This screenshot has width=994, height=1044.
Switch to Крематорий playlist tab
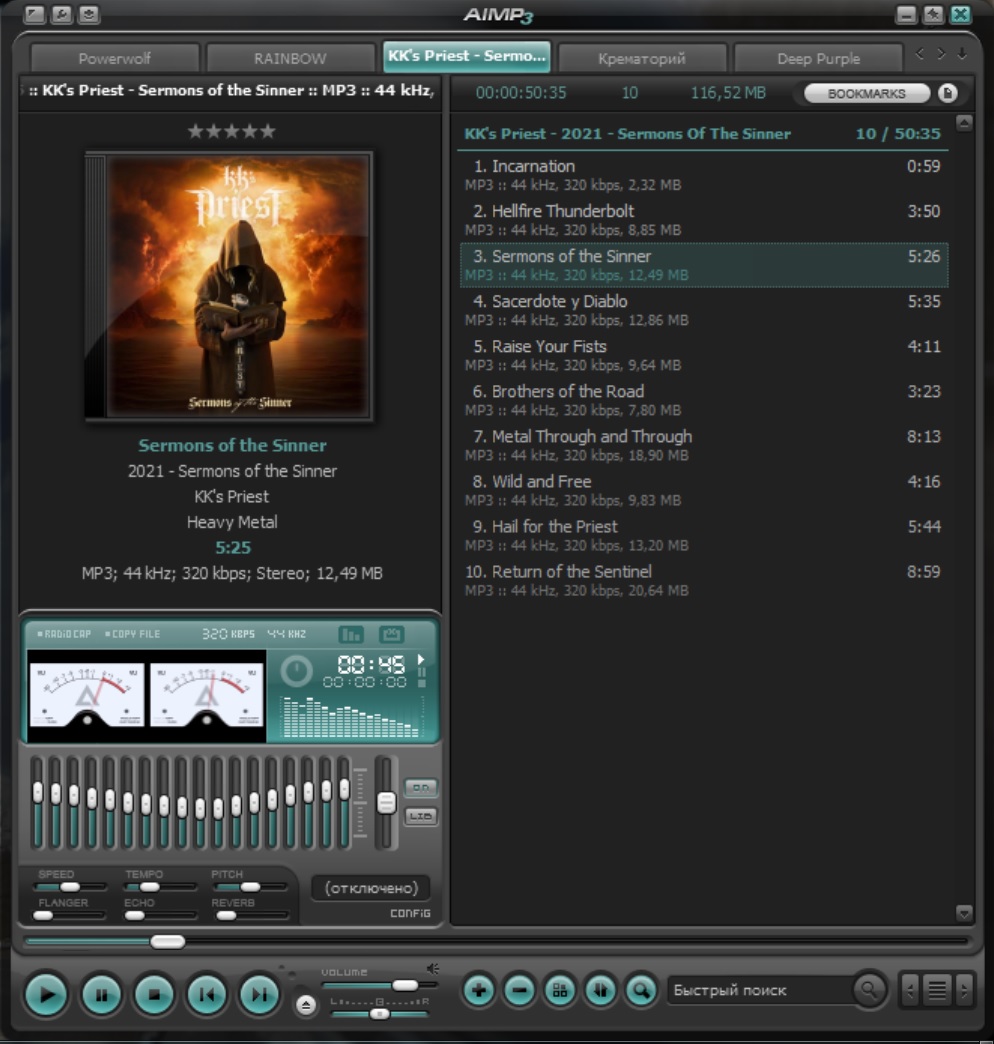(642, 59)
